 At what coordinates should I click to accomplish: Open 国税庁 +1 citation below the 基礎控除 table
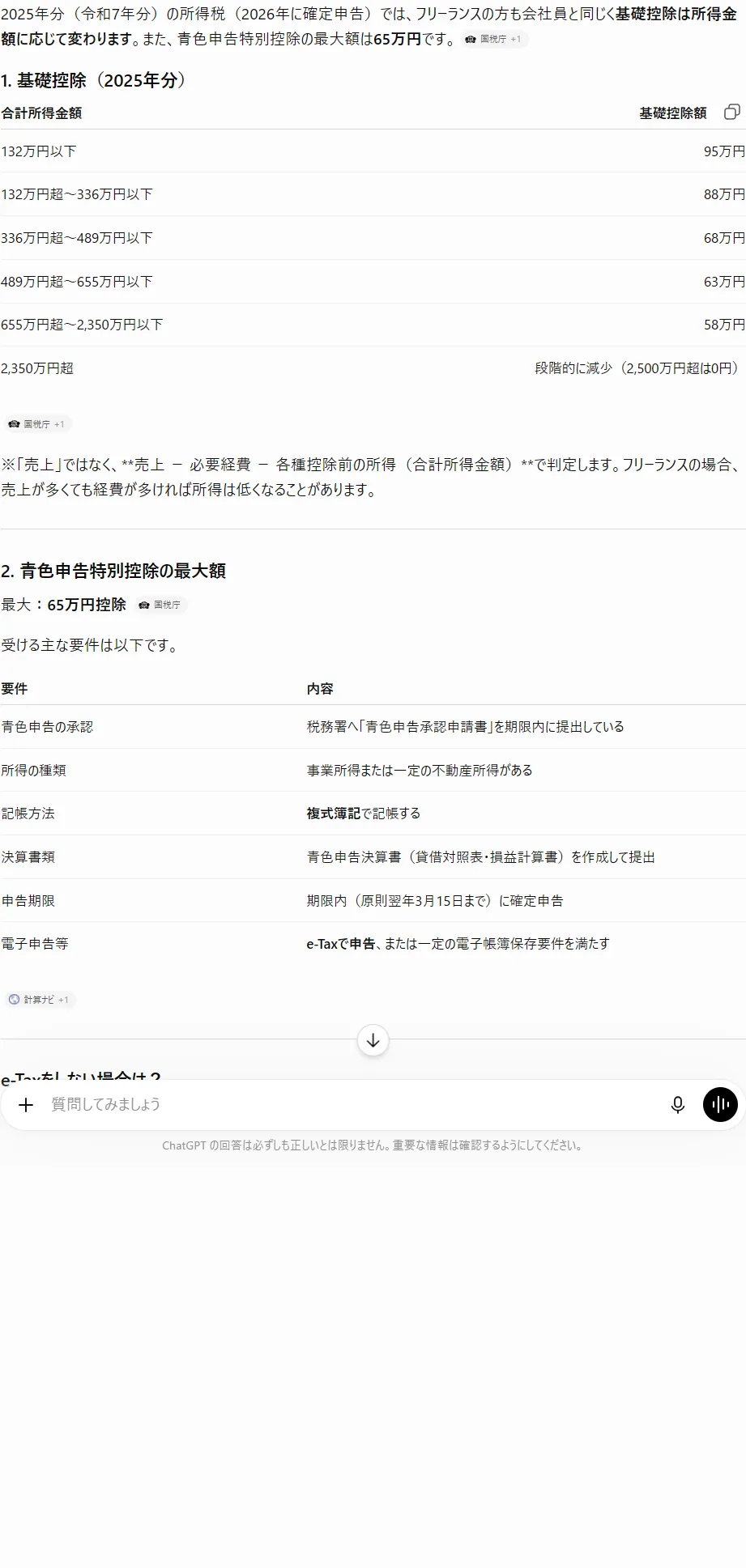[x=37, y=423]
